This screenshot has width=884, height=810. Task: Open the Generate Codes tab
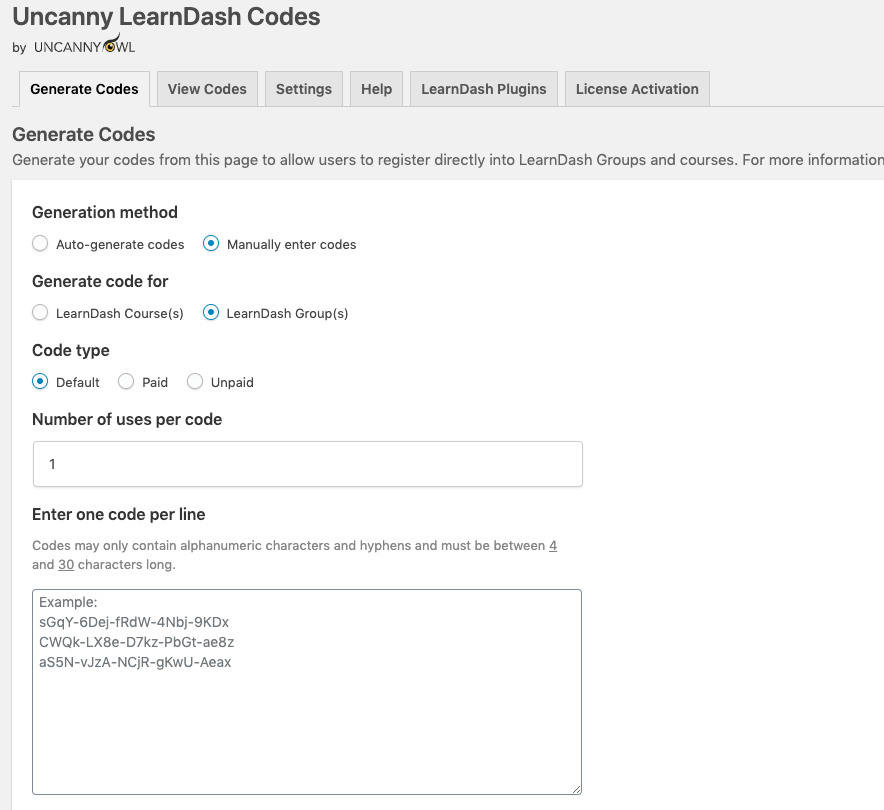coord(84,89)
